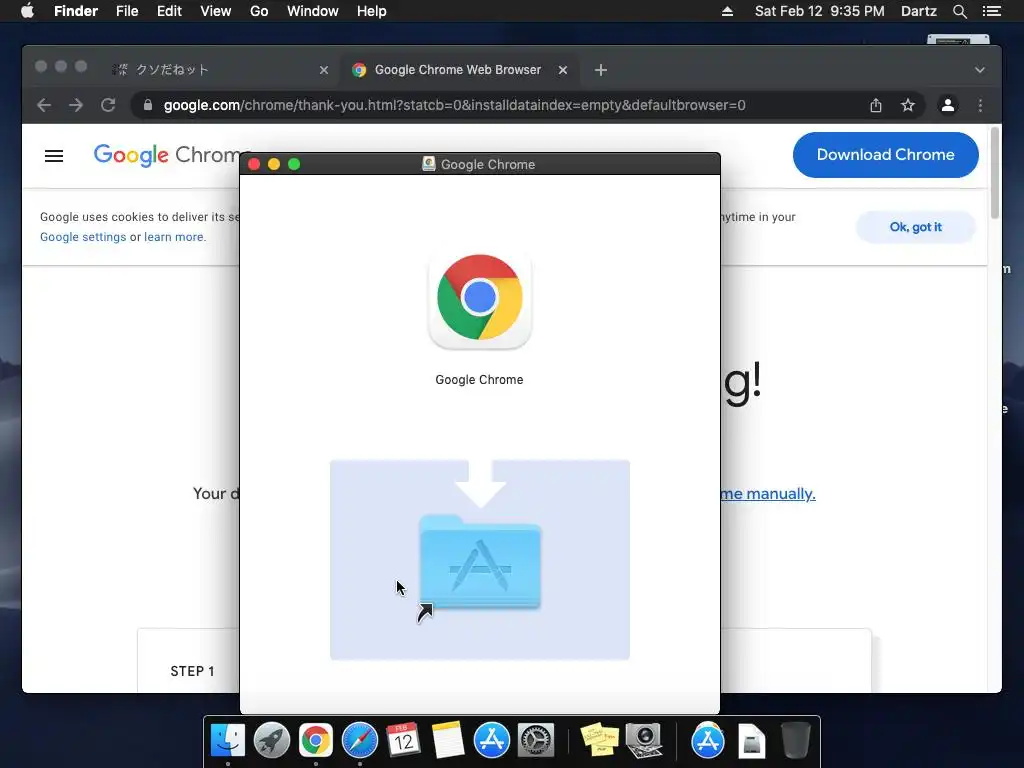Click the Chrome page vertical scrollbar

pos(995,173)
